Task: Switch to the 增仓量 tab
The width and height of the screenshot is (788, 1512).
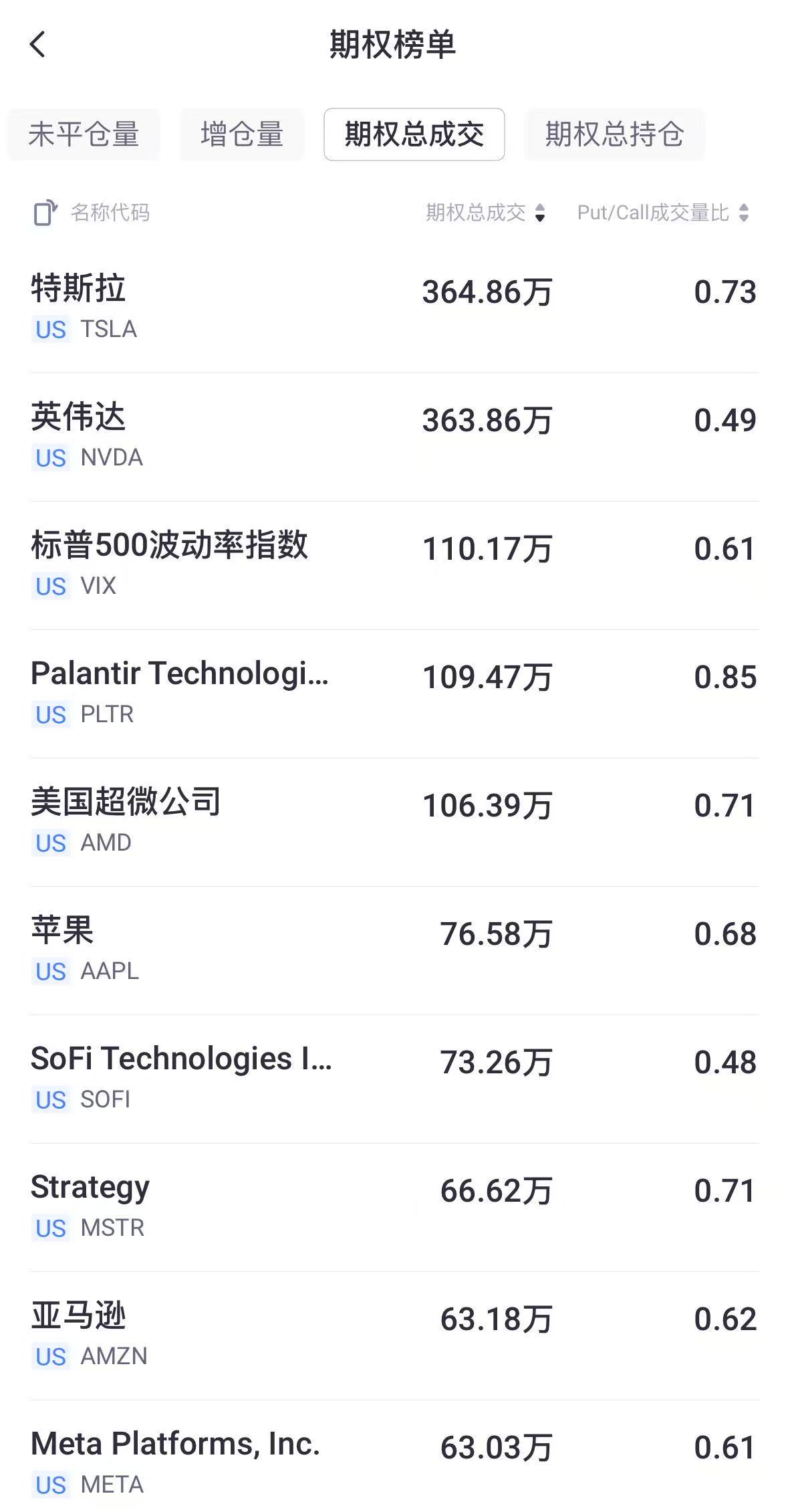Action: pos(242,134)
